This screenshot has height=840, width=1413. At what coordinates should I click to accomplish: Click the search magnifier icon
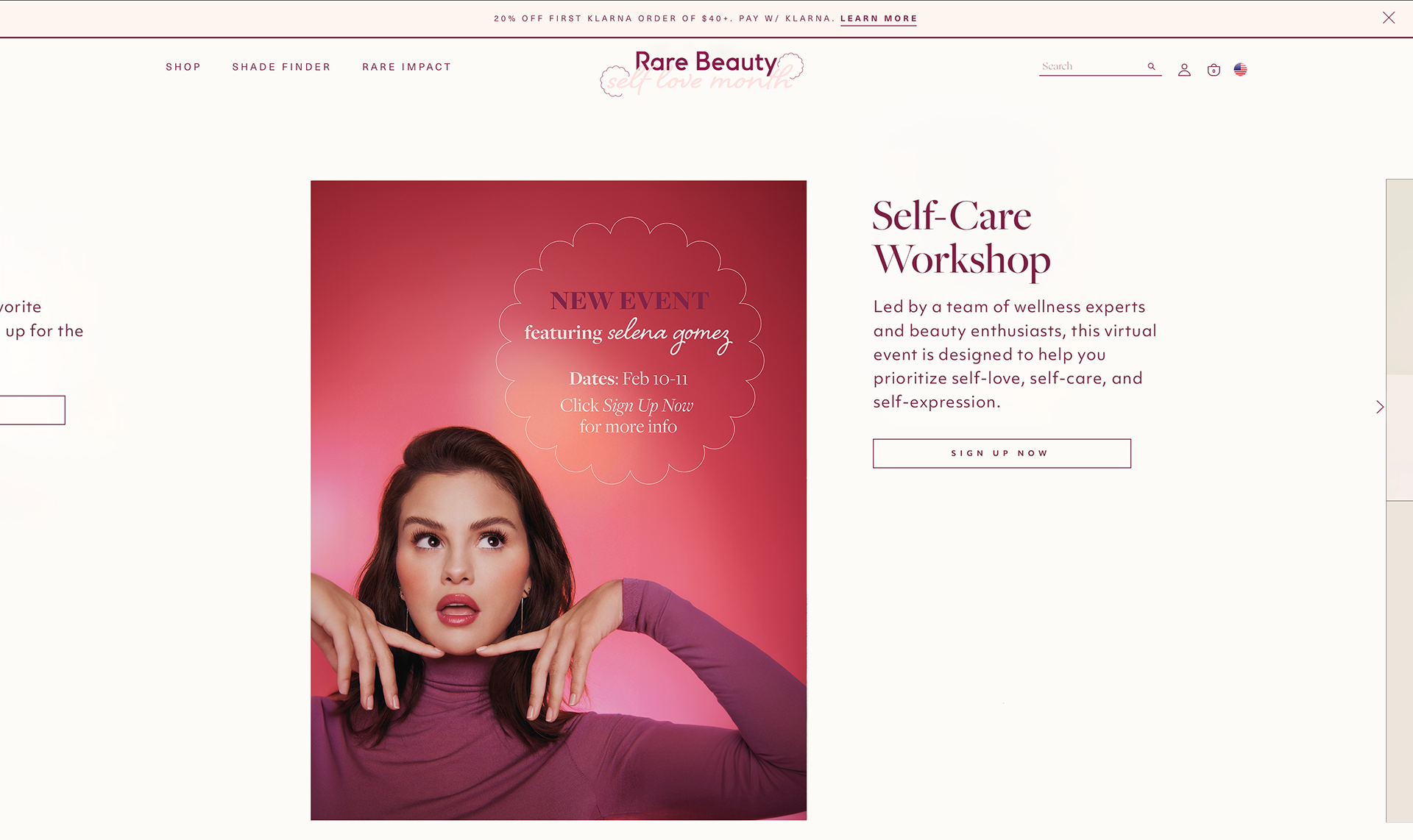(x=1152, y=66)
